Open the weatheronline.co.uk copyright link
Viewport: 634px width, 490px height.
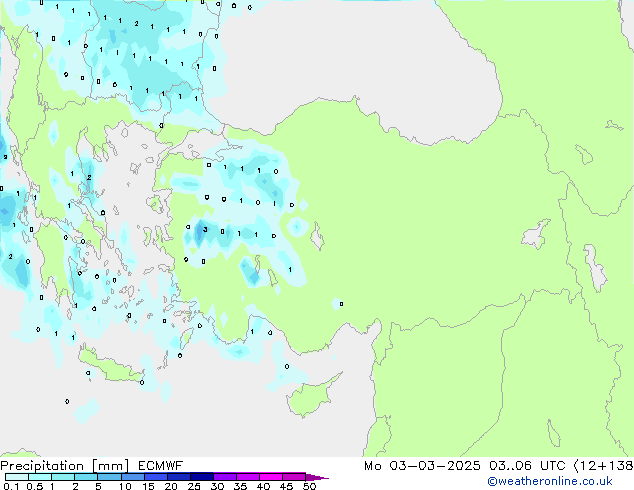tap(550, 481)
